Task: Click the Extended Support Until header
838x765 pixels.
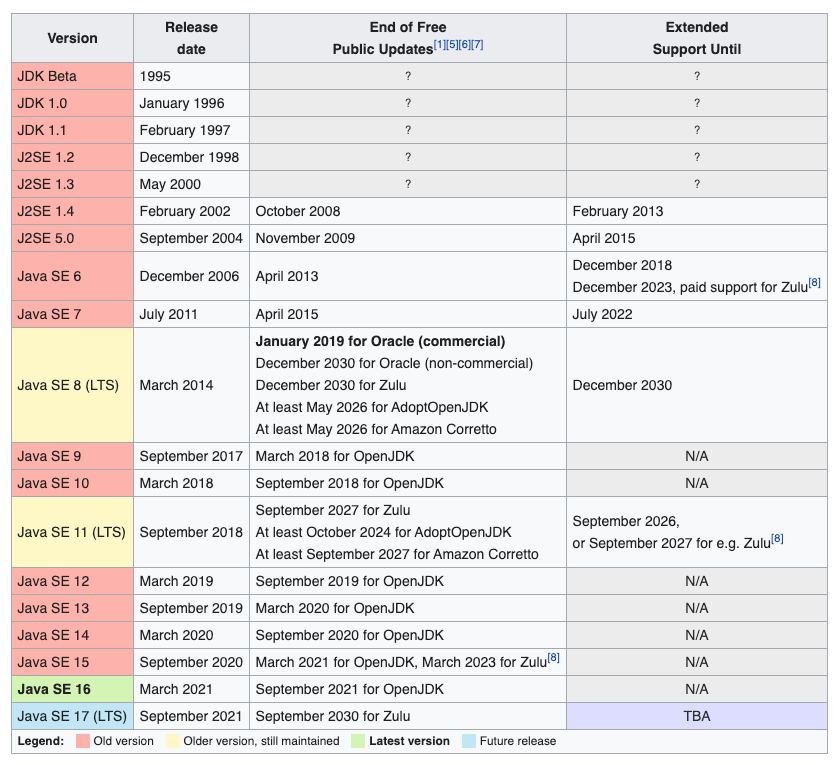Action: (697, 38)
